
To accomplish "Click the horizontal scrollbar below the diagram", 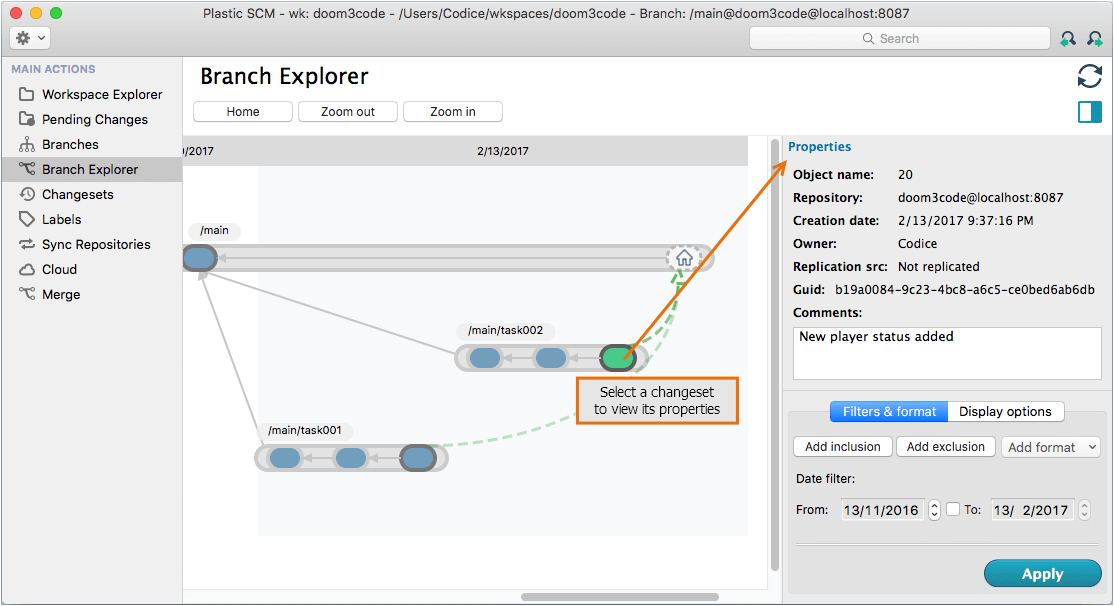I will pyautogui.click(x=620, y=597).
